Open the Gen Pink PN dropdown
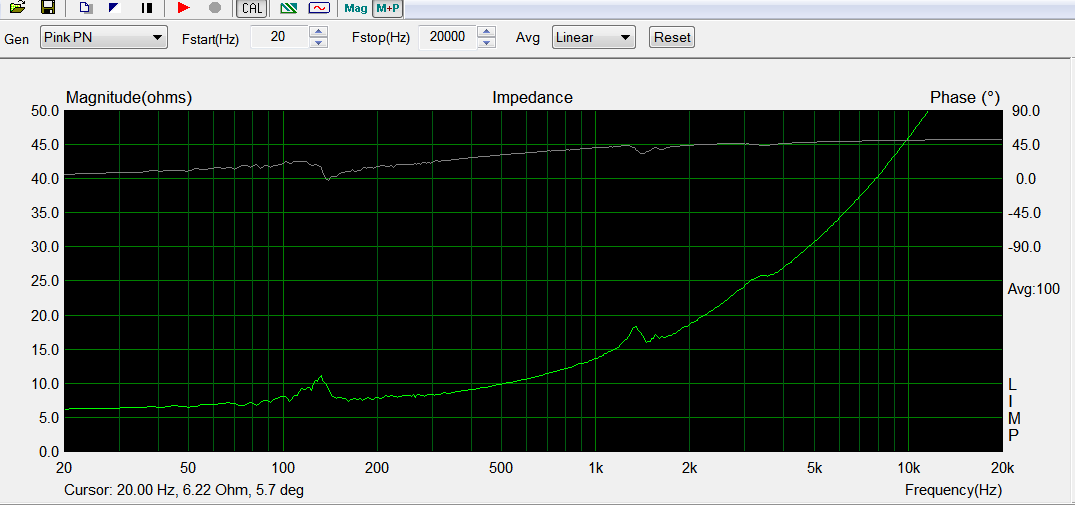 [x=104, y=37]
